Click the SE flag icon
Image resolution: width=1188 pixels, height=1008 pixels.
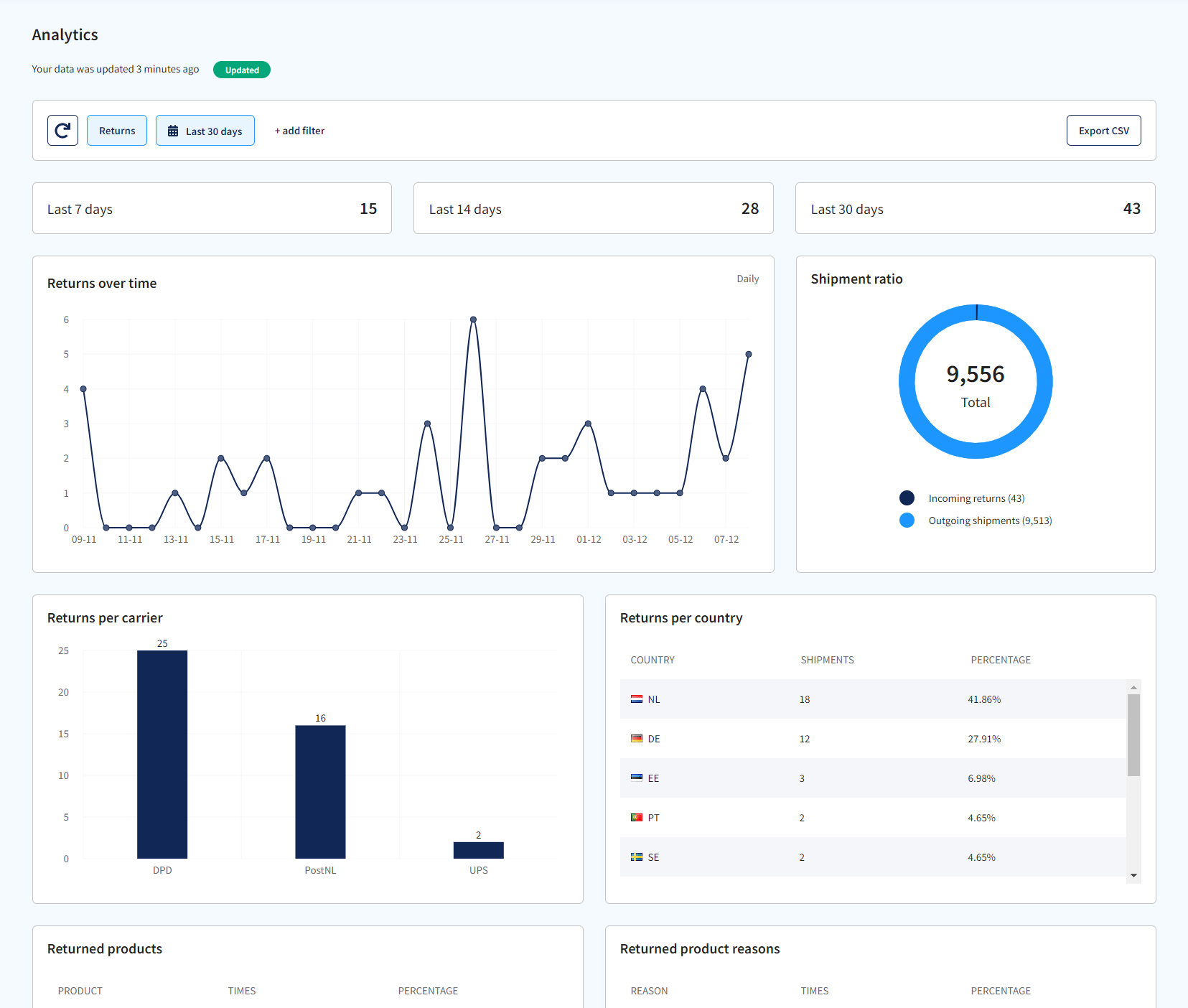[x=637, y=857]
